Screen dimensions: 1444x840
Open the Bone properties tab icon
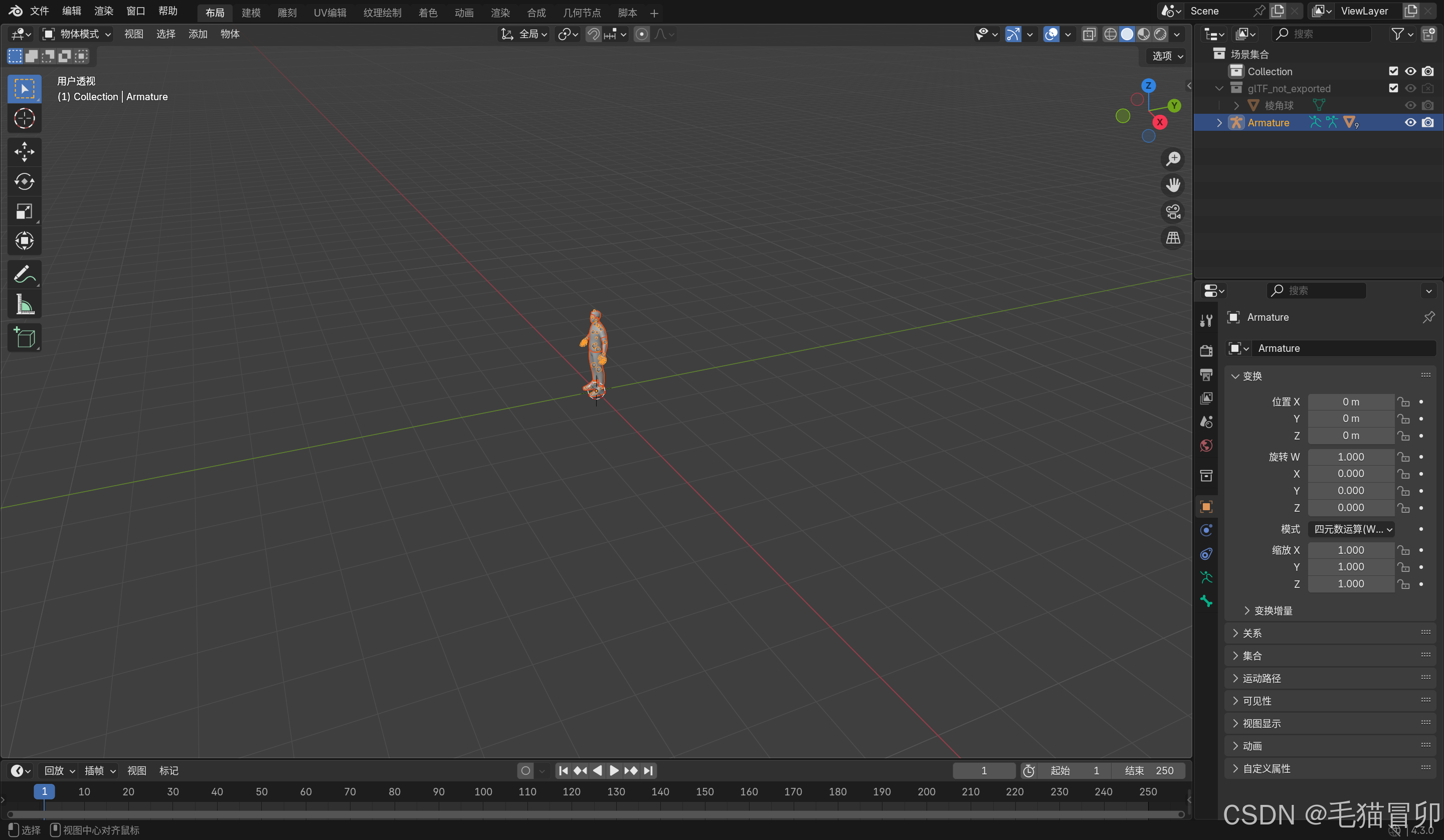tap(1206, 601)
